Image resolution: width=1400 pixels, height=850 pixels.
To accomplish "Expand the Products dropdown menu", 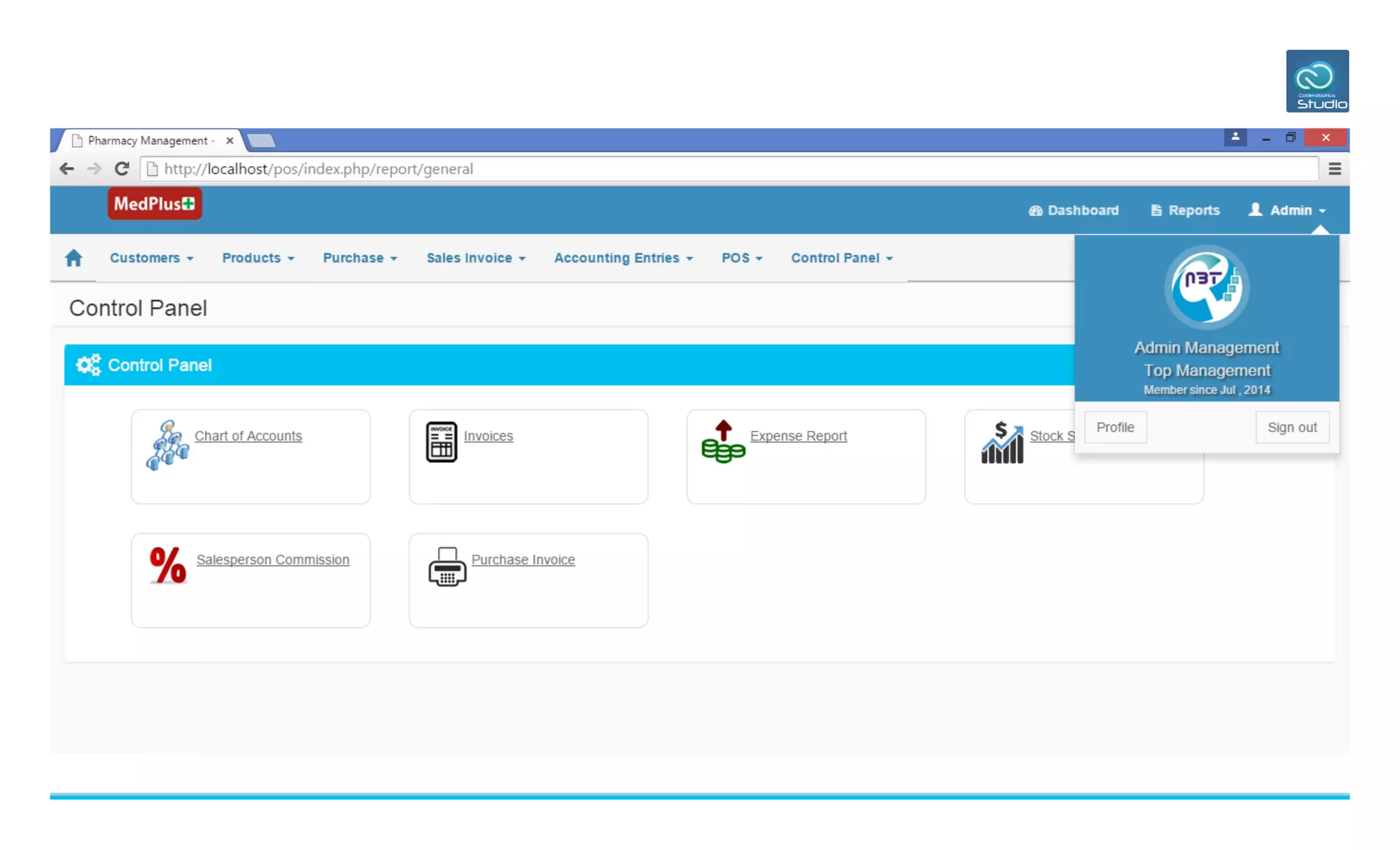I will pyautogui.click(x=258, y=258).
